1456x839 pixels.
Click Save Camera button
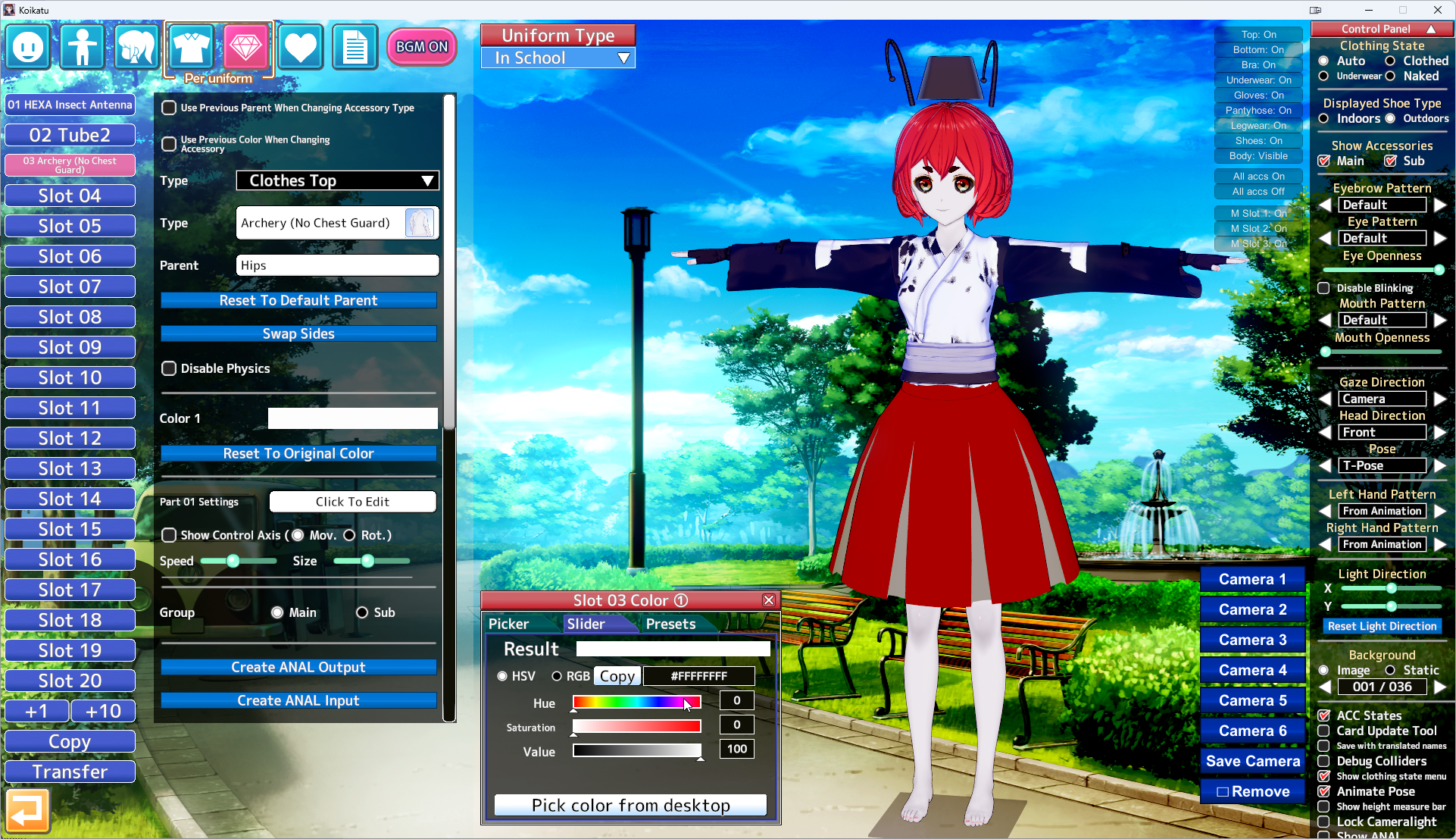(x=1253, y=761)
